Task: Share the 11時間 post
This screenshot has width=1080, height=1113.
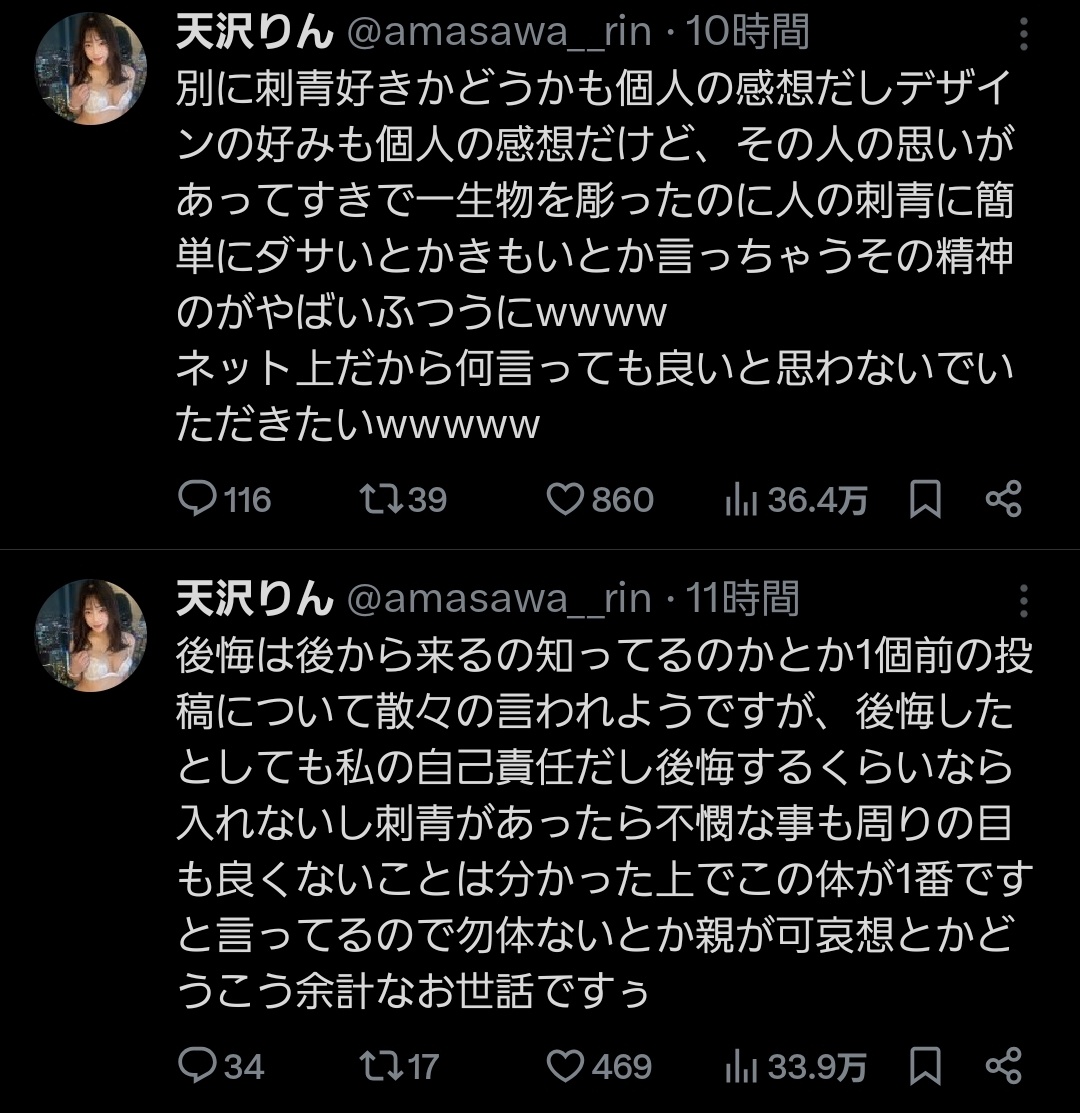Action: (1003, 1066)
